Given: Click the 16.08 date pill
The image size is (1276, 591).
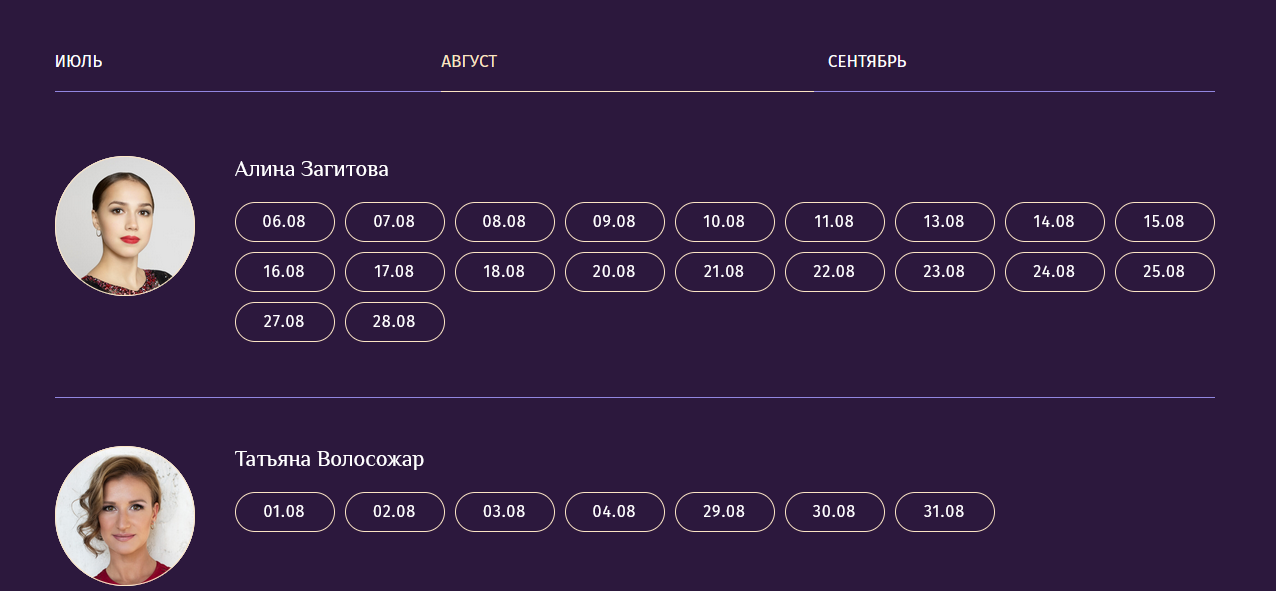Looking at the screenshot, I should [285, 272].
